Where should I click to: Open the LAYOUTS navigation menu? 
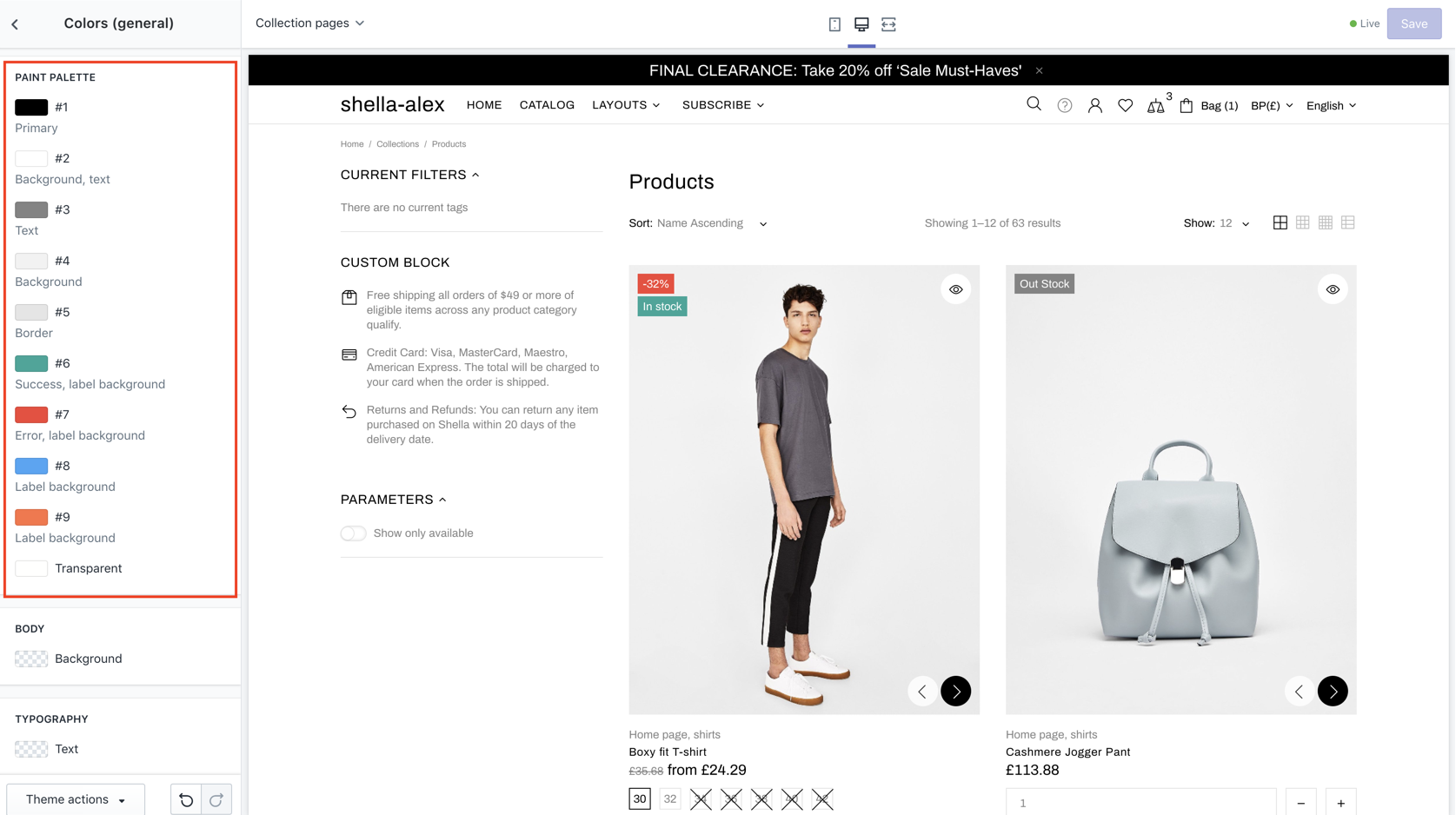click(x=626, y=105)
